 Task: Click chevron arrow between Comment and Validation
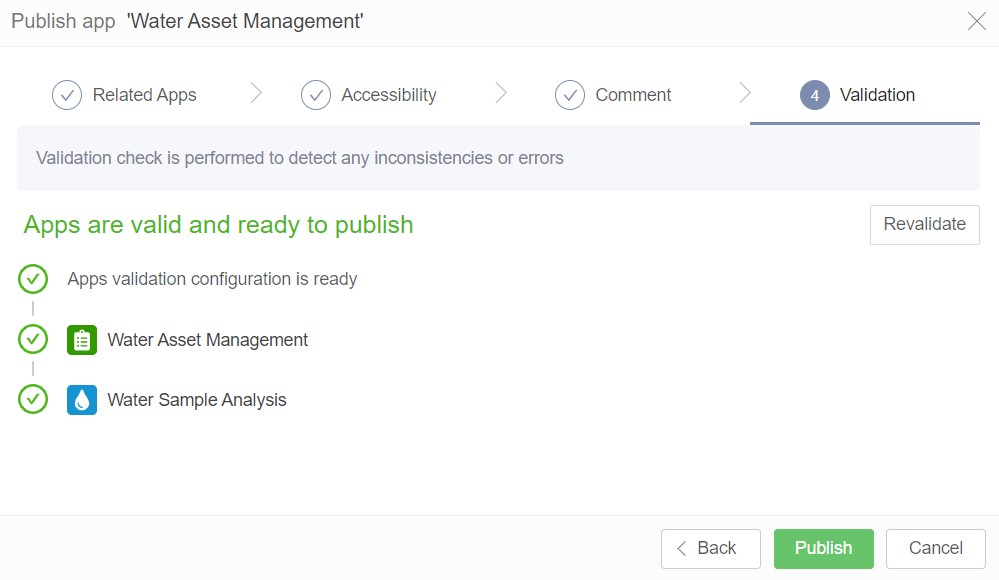point(745,94)
